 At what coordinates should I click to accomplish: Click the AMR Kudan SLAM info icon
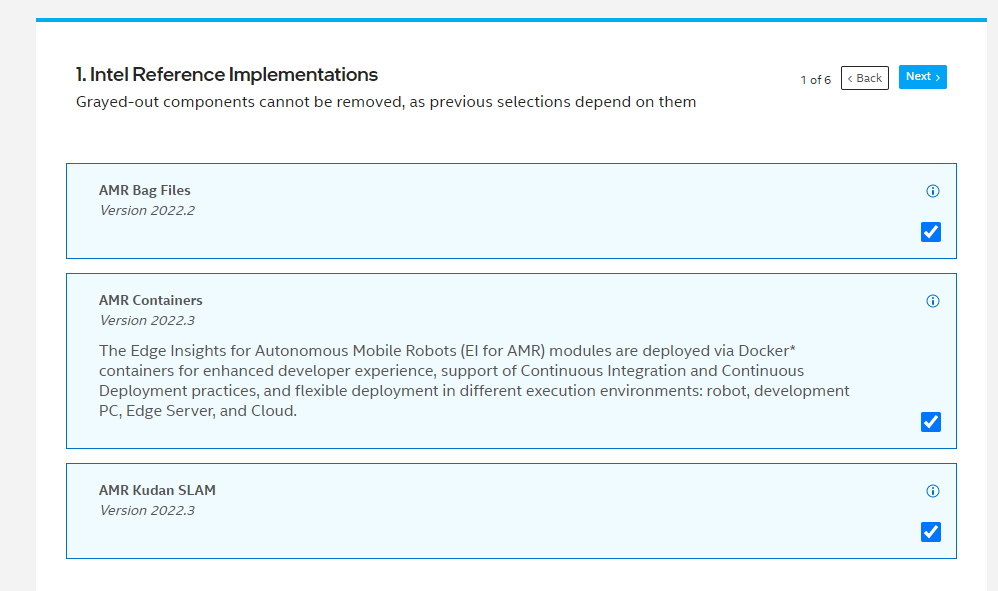(933, 491)
